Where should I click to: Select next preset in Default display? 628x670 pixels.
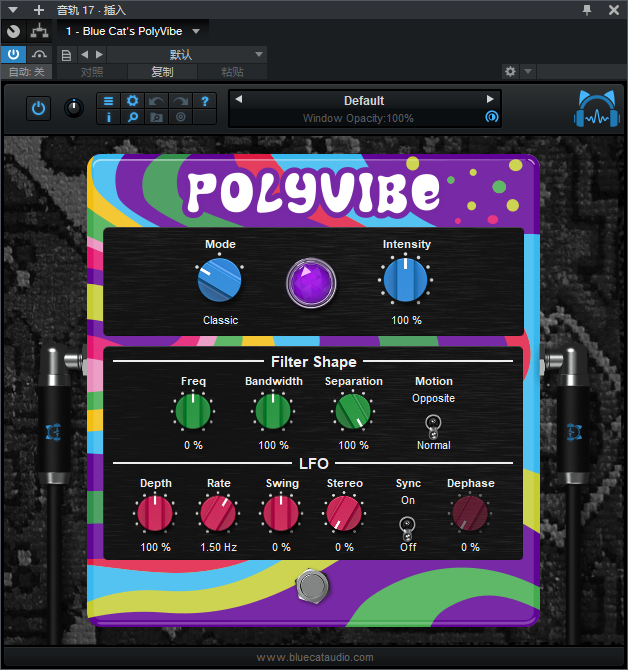coord(490,99)
